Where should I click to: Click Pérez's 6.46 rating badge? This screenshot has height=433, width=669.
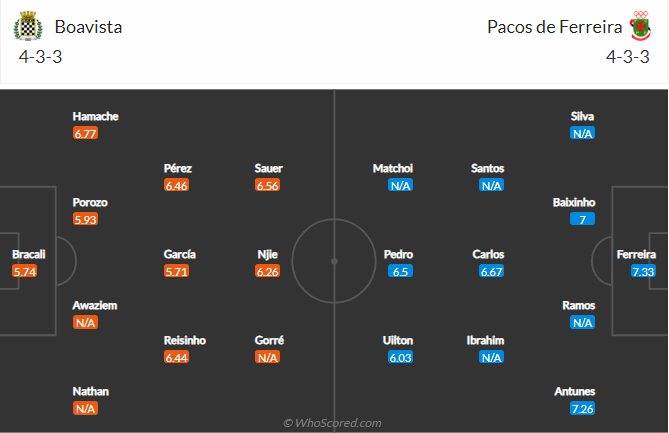click(177, 185)
